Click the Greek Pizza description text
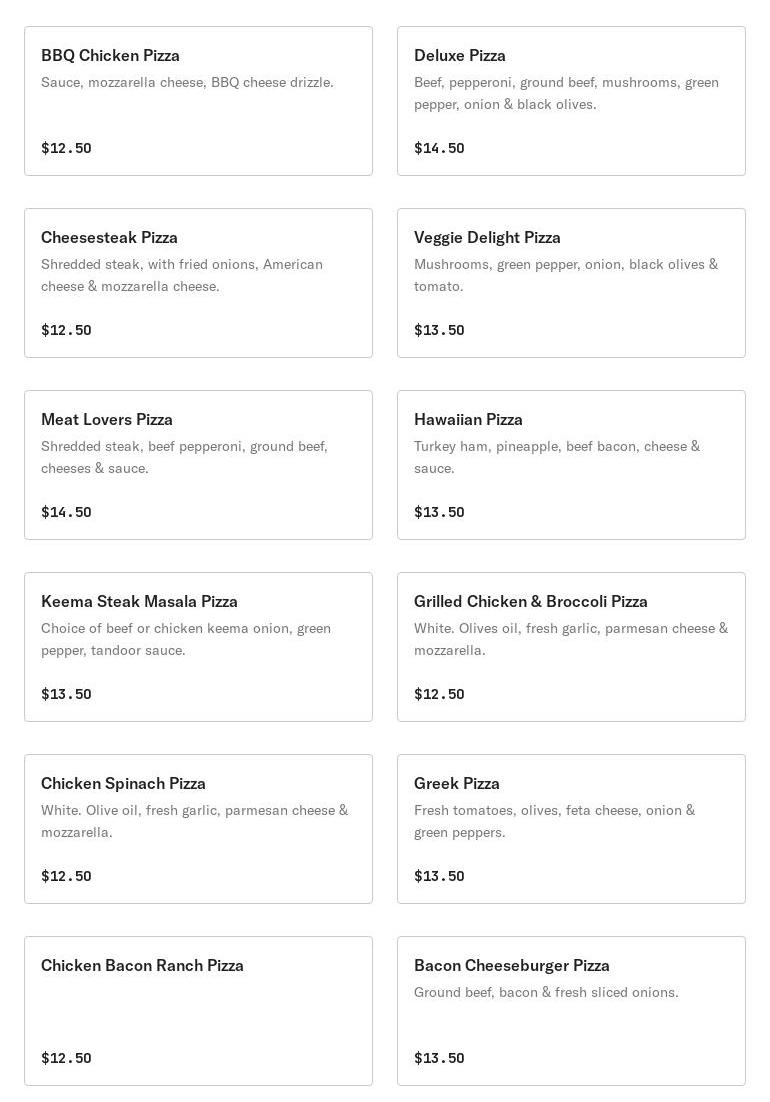This screenshot has height=1102, width=770. pos(554,821)
